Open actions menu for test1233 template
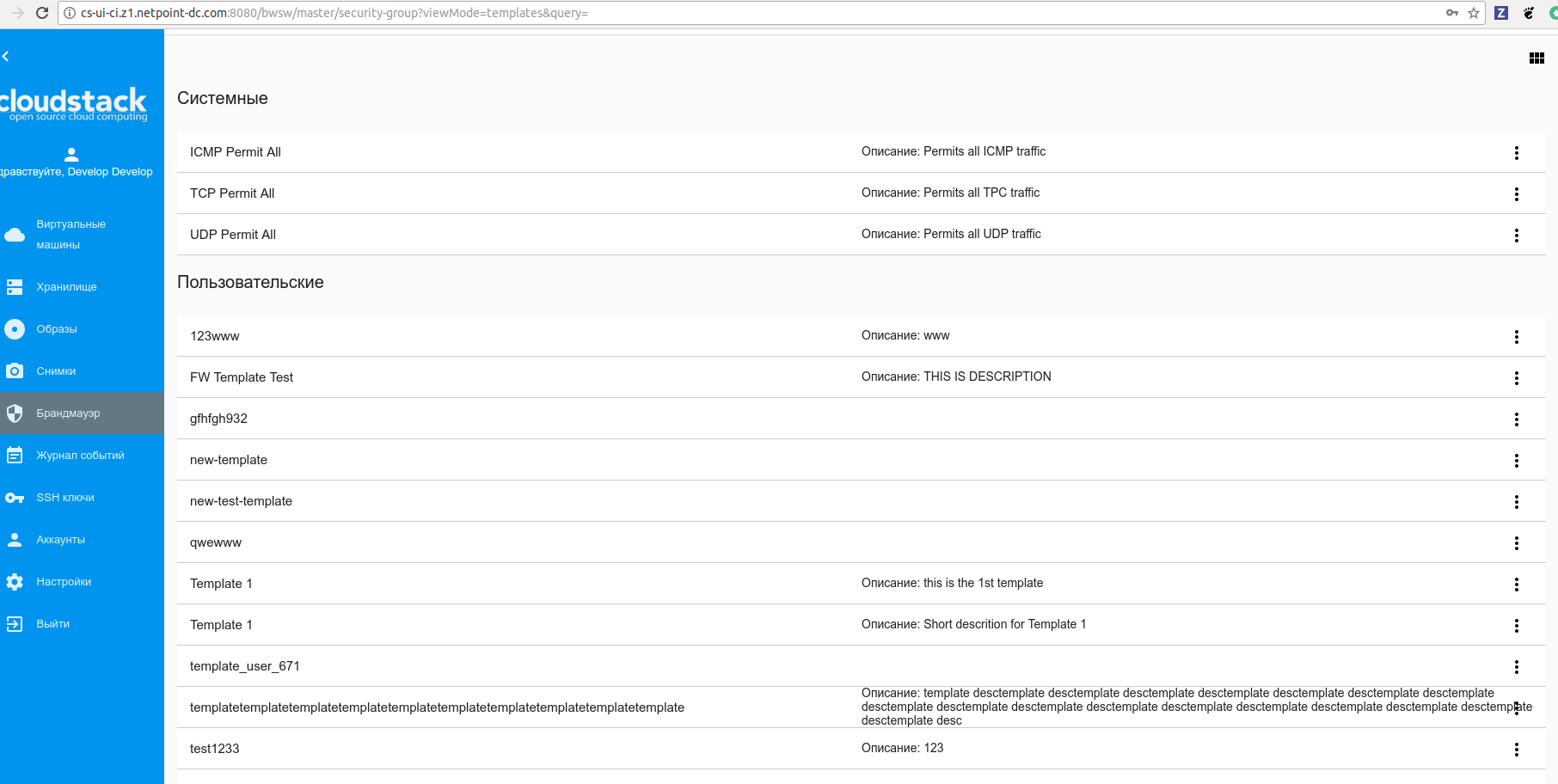 pos(1516,749)
